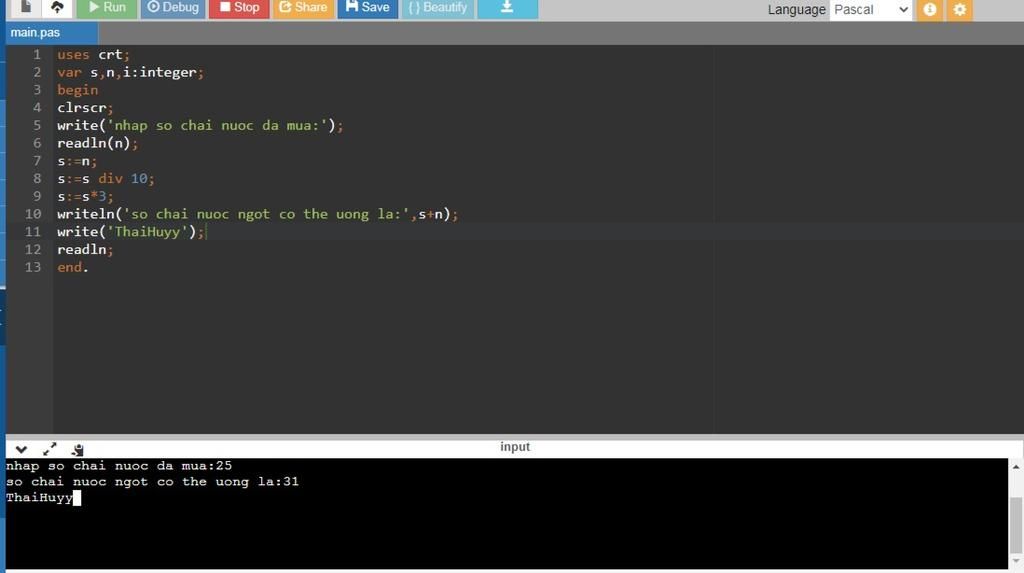Click the input label of console
Screen dimensions: 1024x573
click(x=515, y=447)
